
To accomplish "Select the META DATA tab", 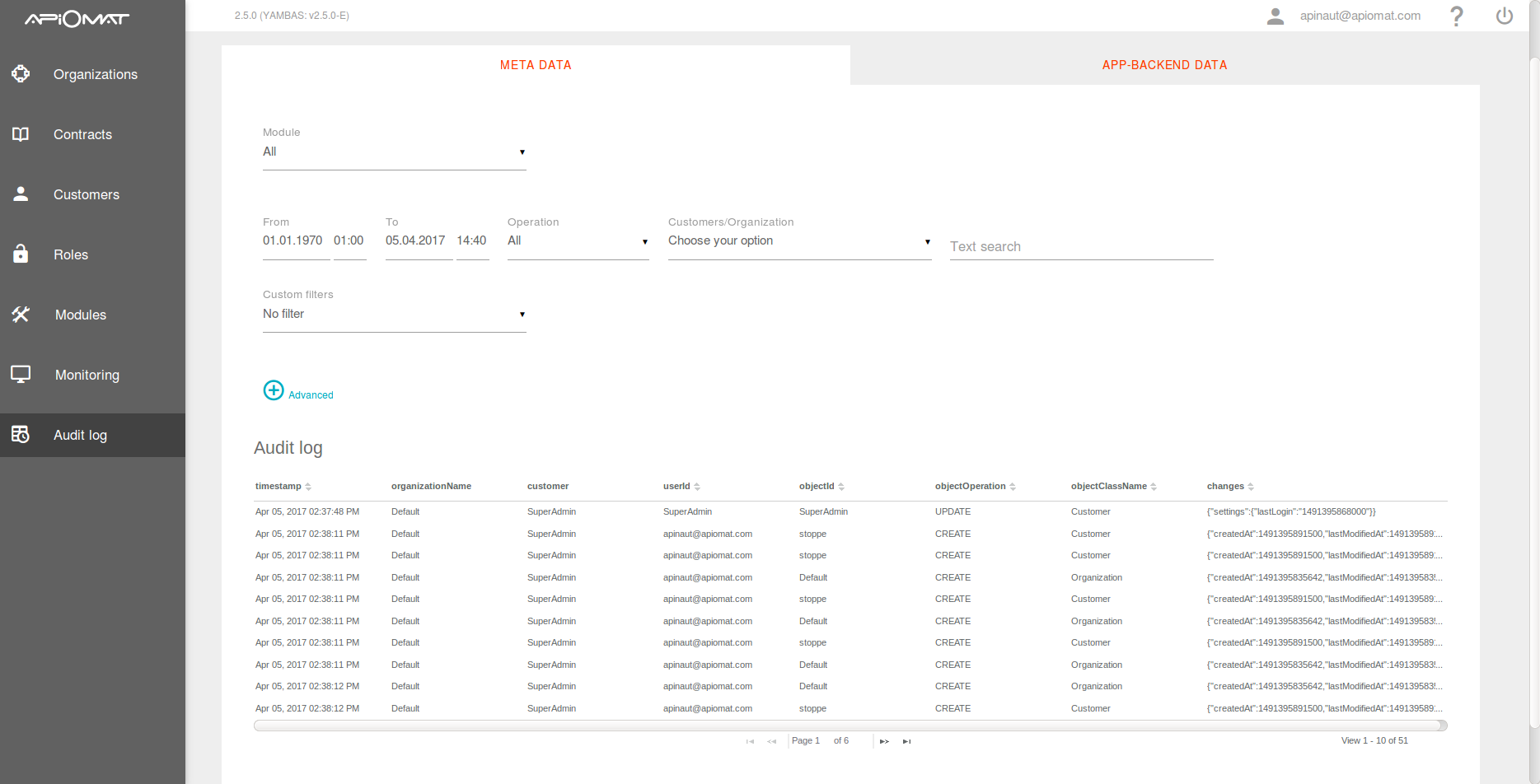I will (x=536, y=65).
